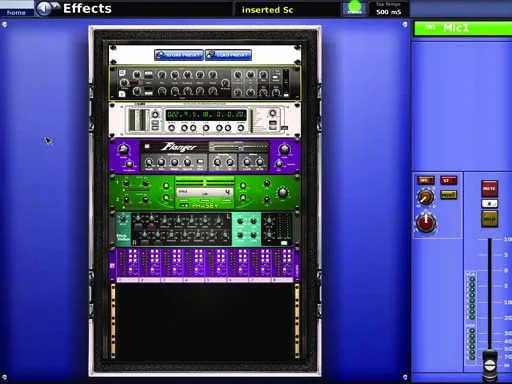This screenshot has width=512, height=384.
Task: Click the small icon on purple unit's left edge
Action: coord(112,266)
